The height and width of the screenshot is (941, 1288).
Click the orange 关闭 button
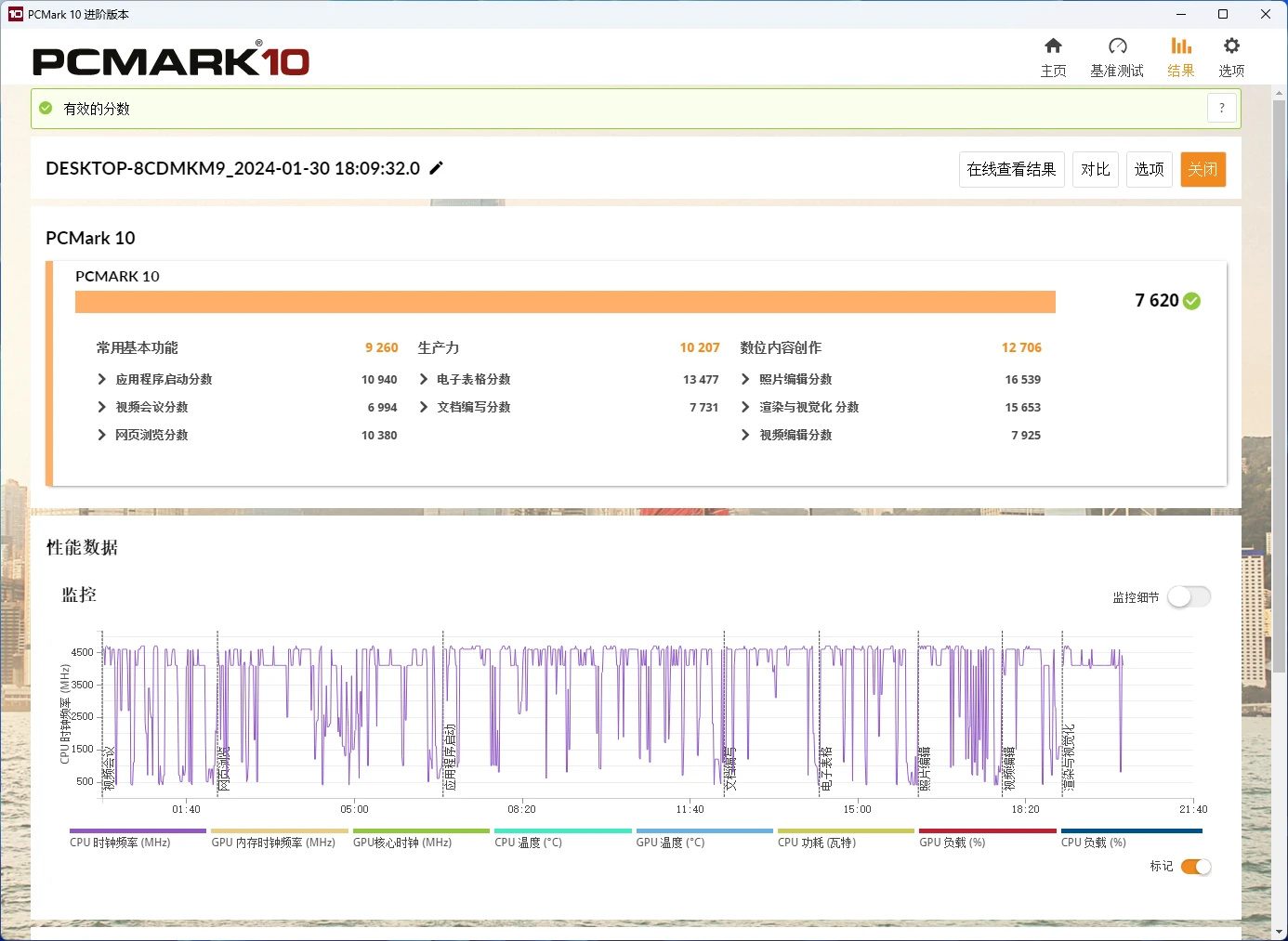click(x=1203, y=169)
